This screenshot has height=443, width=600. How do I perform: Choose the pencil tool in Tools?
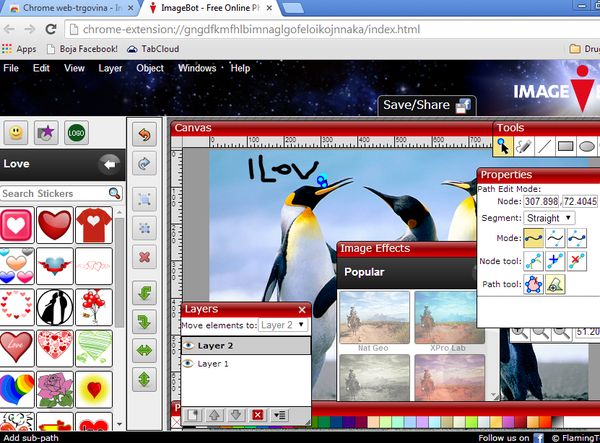tap(522, 146)
